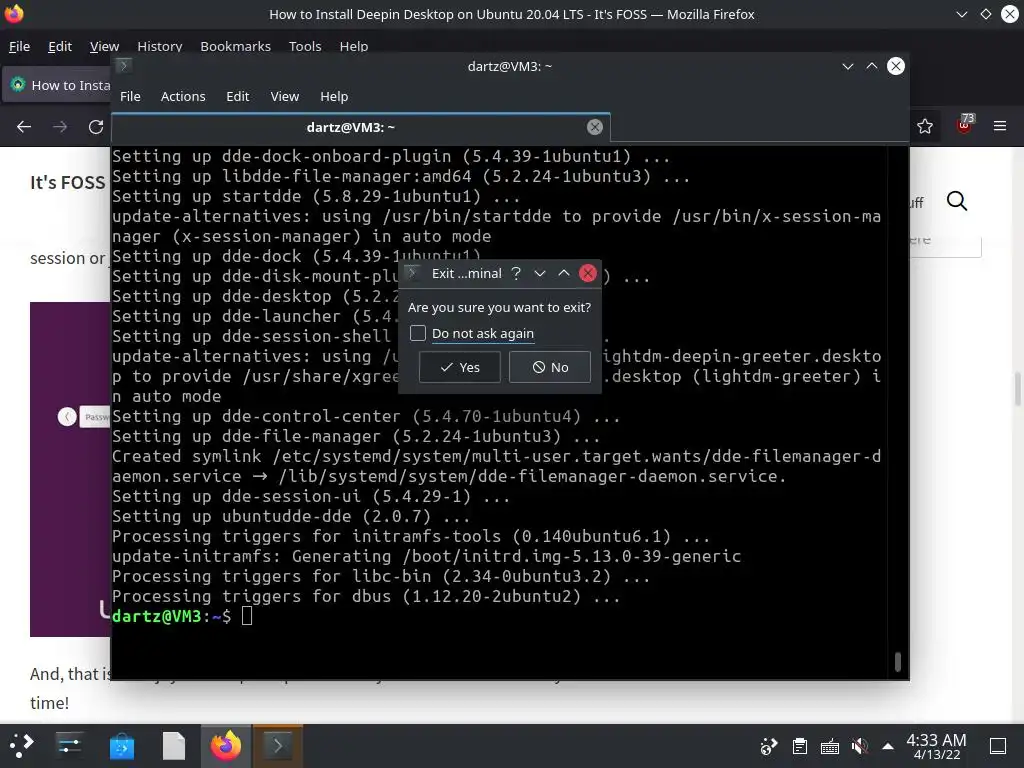Open the terminal File menu
The image size is (1024, 768).
tap(130, 96)
